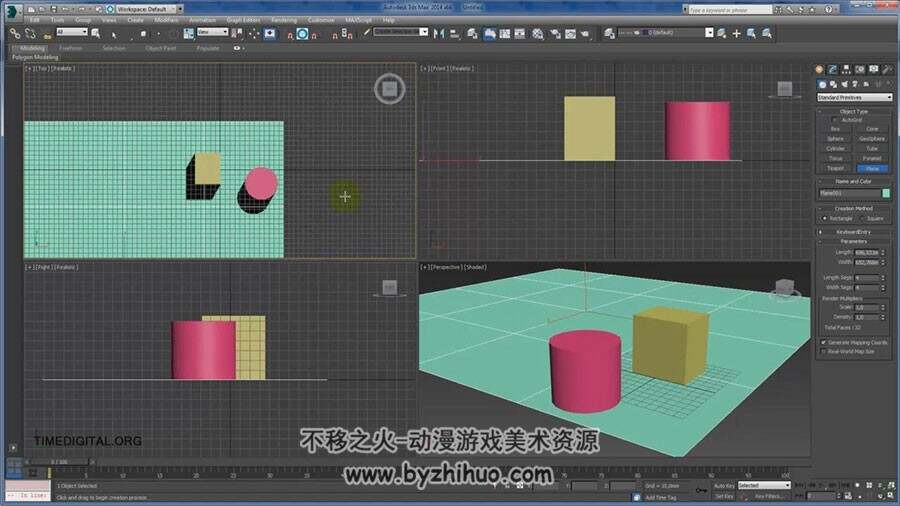This screenshot has width=900, height=506.
Task: Click the Top viewport ViewCube
Action: point(390,89)
